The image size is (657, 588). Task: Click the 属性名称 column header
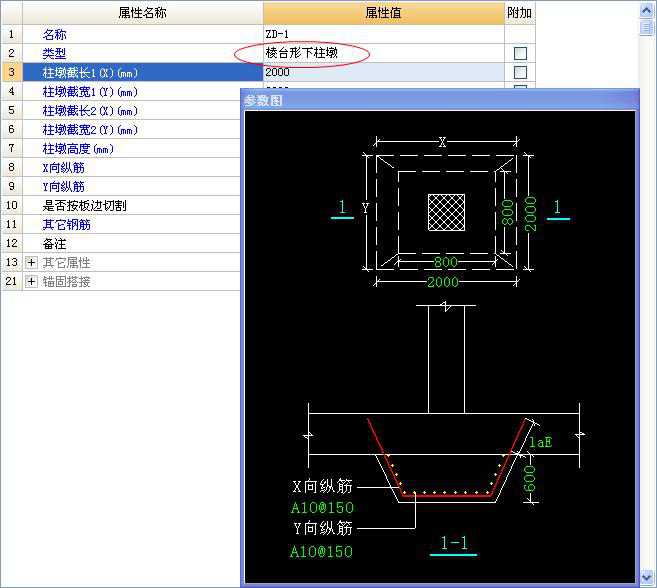(x=142, y=13)
